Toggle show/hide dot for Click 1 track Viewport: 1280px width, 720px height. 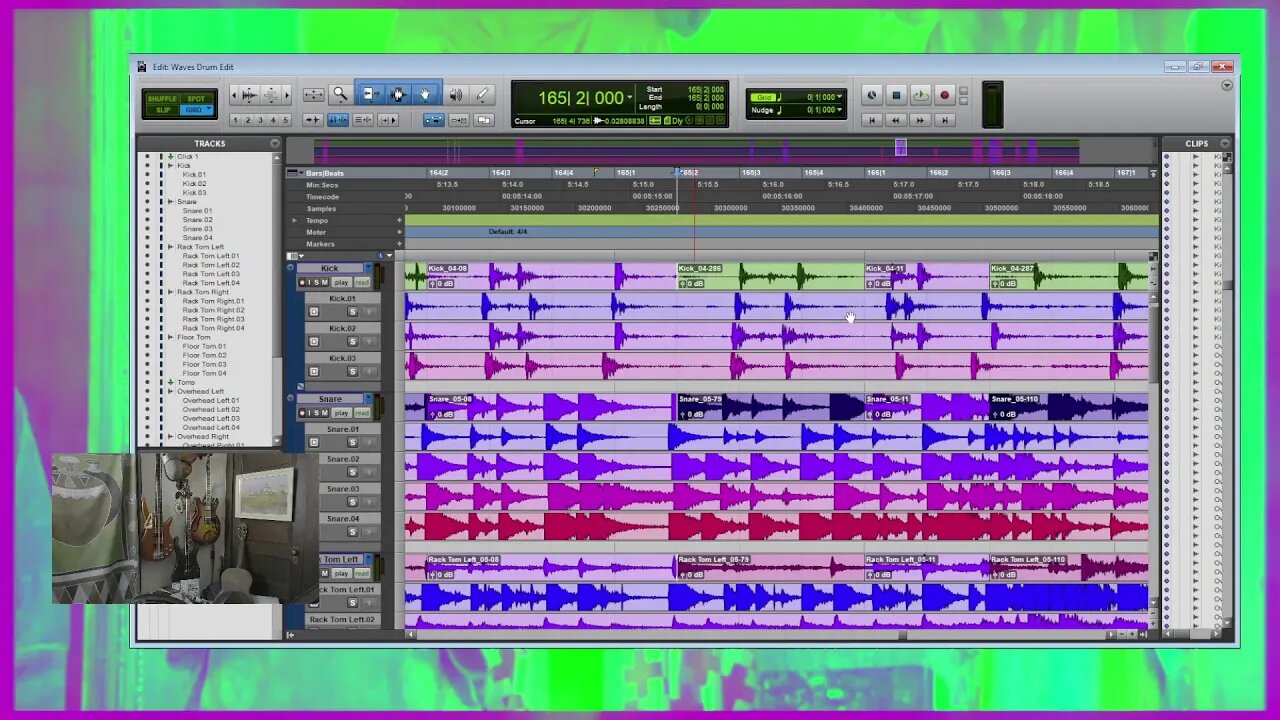pos(148,157)
